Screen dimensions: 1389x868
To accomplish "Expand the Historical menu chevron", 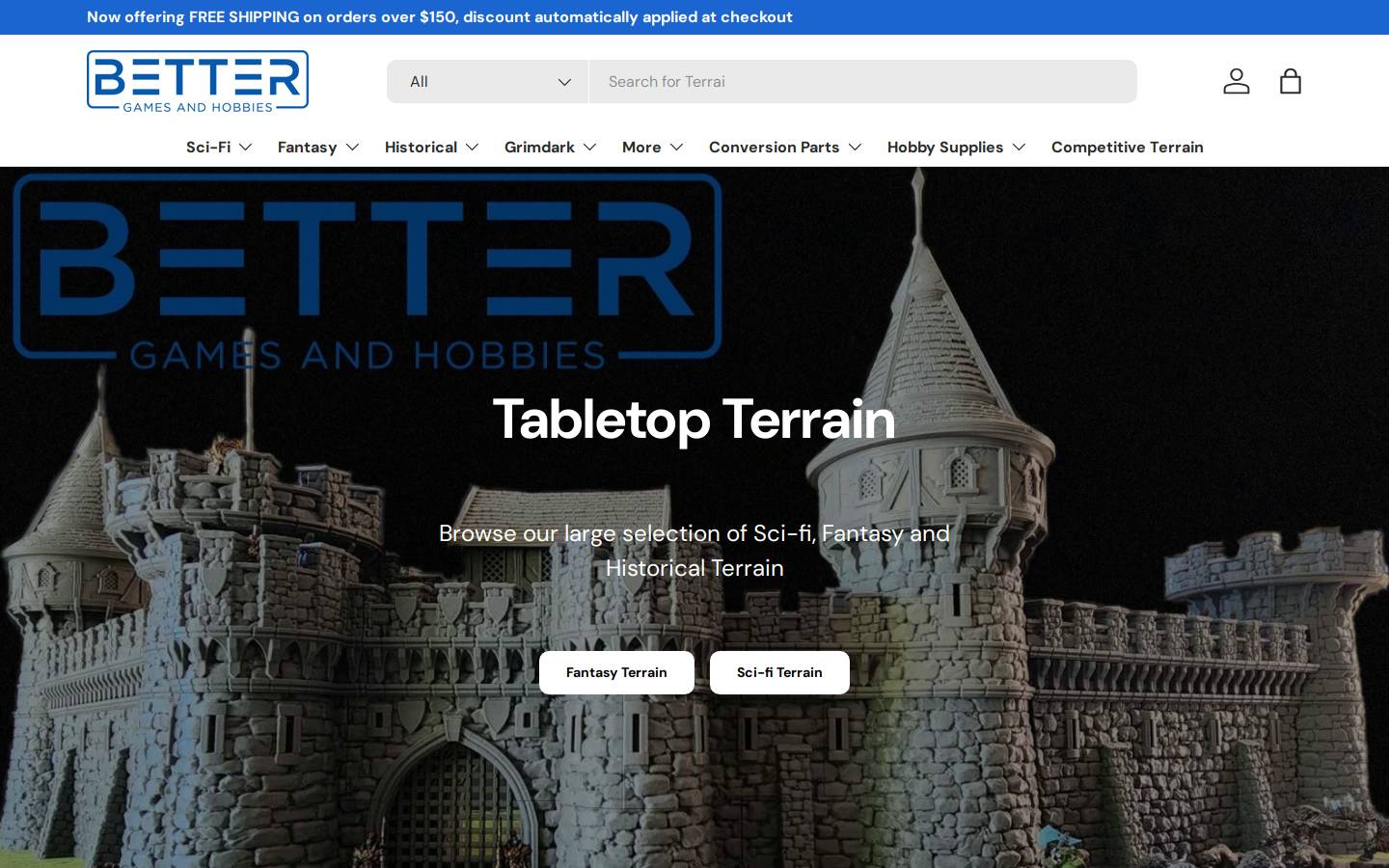I will point(472,148).
